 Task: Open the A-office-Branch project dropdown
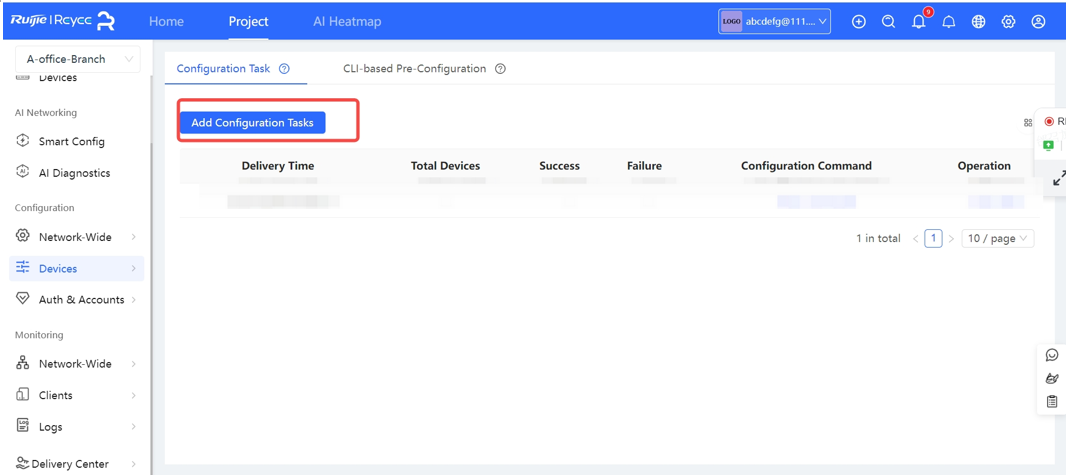pos(78,59)
